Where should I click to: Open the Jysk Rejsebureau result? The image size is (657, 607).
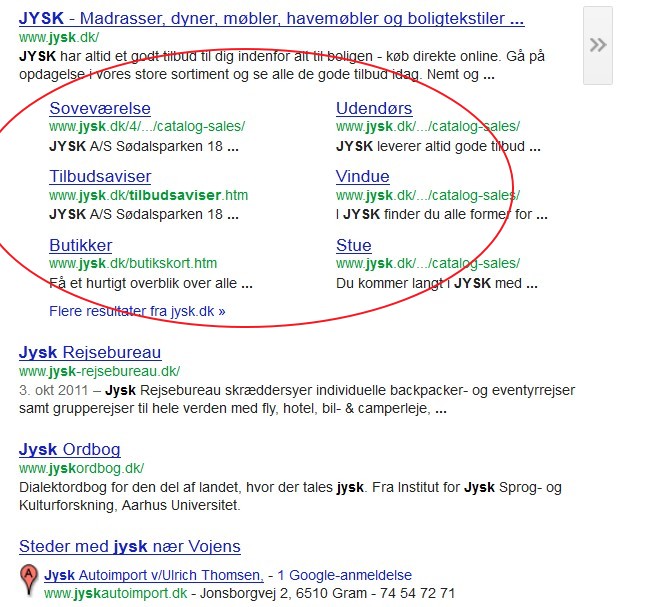point(90,353)
